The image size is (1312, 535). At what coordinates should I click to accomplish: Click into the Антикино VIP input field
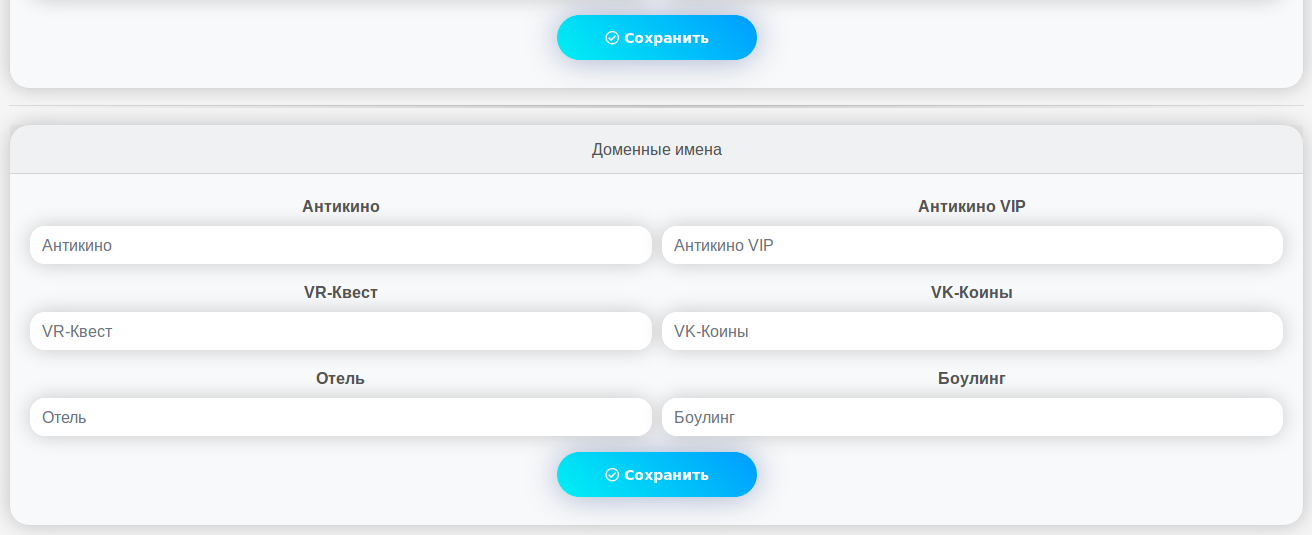(x=972, y=245)
